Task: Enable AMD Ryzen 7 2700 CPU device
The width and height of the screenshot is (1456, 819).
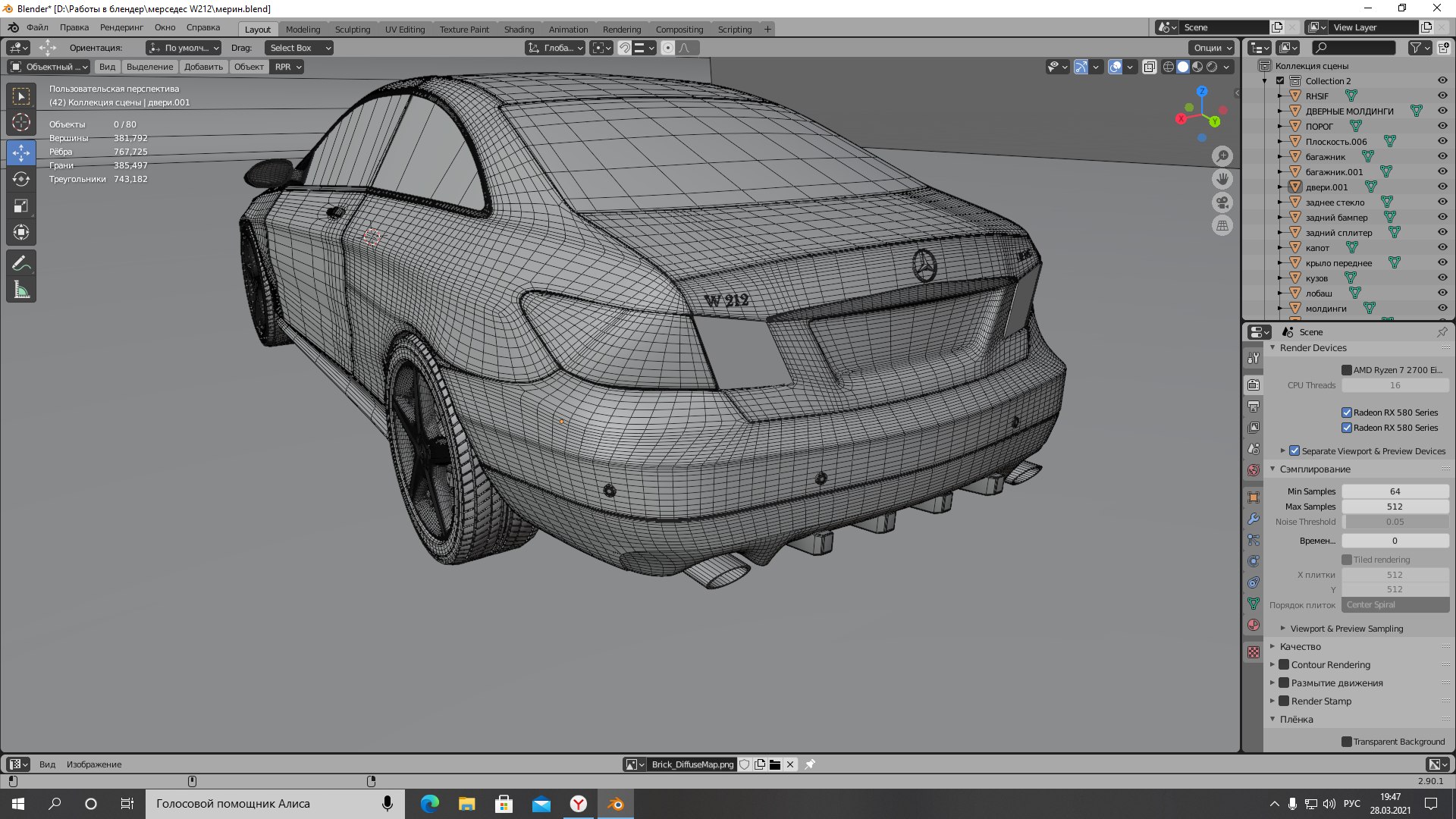Action: (1347, 370)
